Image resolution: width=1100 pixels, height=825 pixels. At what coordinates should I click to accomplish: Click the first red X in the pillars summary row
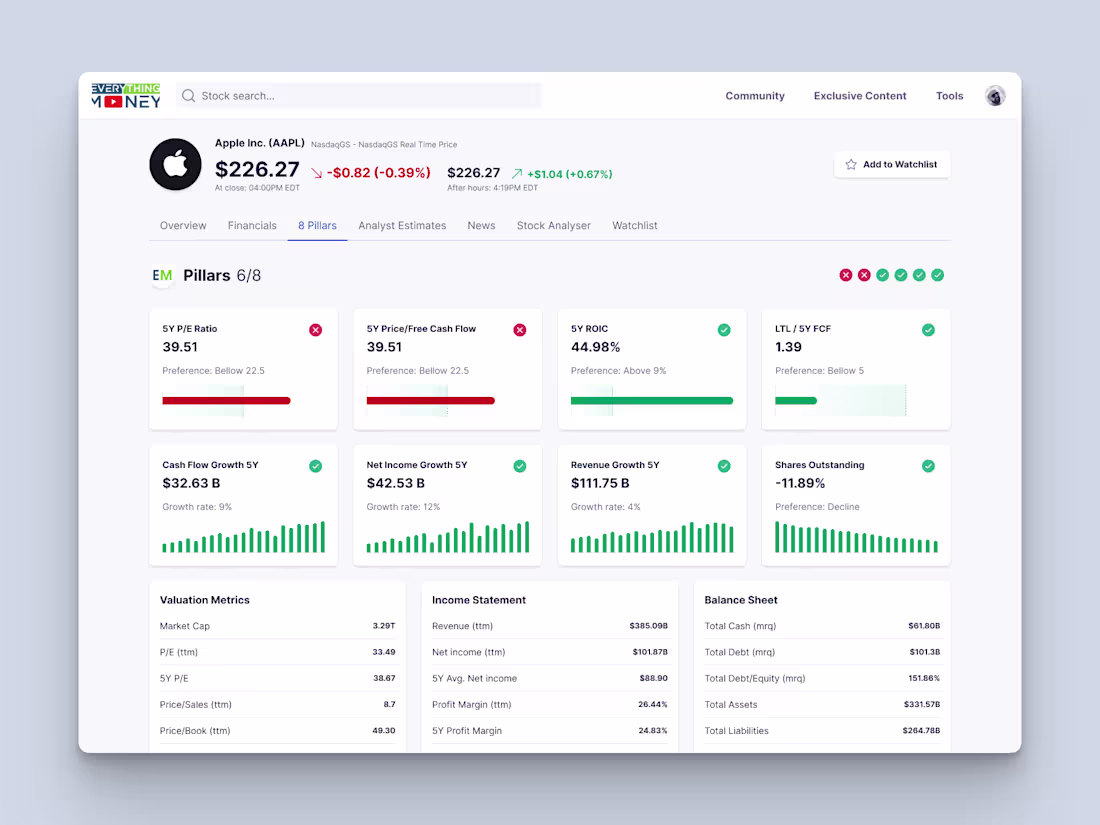(x=845, y=274)
